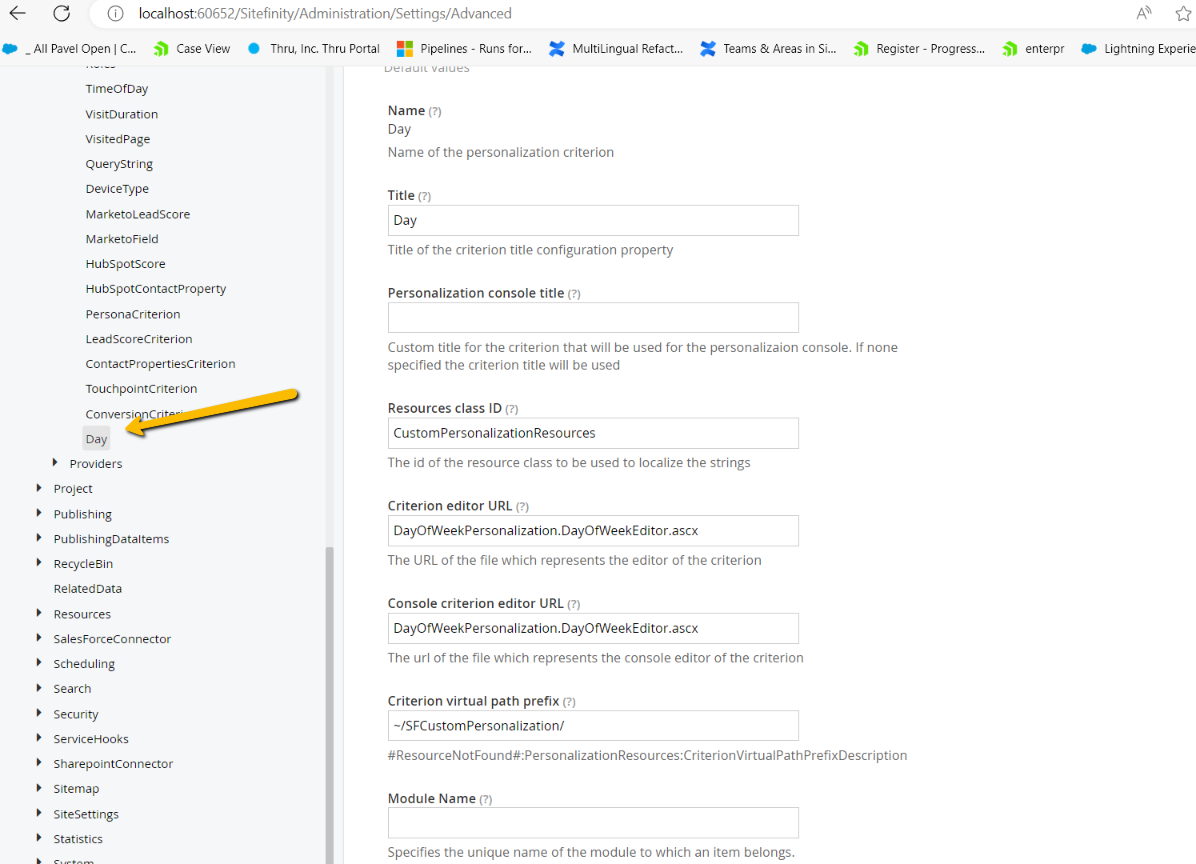
Task: Go back with the browser back arrow
Action: (18, 13)
